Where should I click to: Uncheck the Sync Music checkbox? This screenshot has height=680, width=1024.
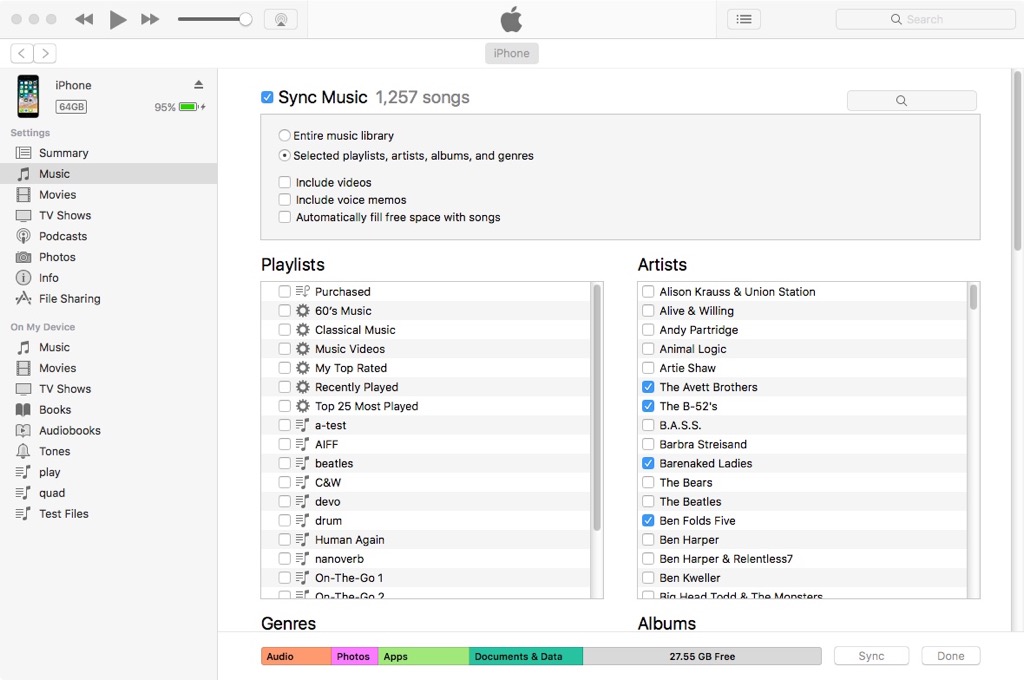(267, 97)
